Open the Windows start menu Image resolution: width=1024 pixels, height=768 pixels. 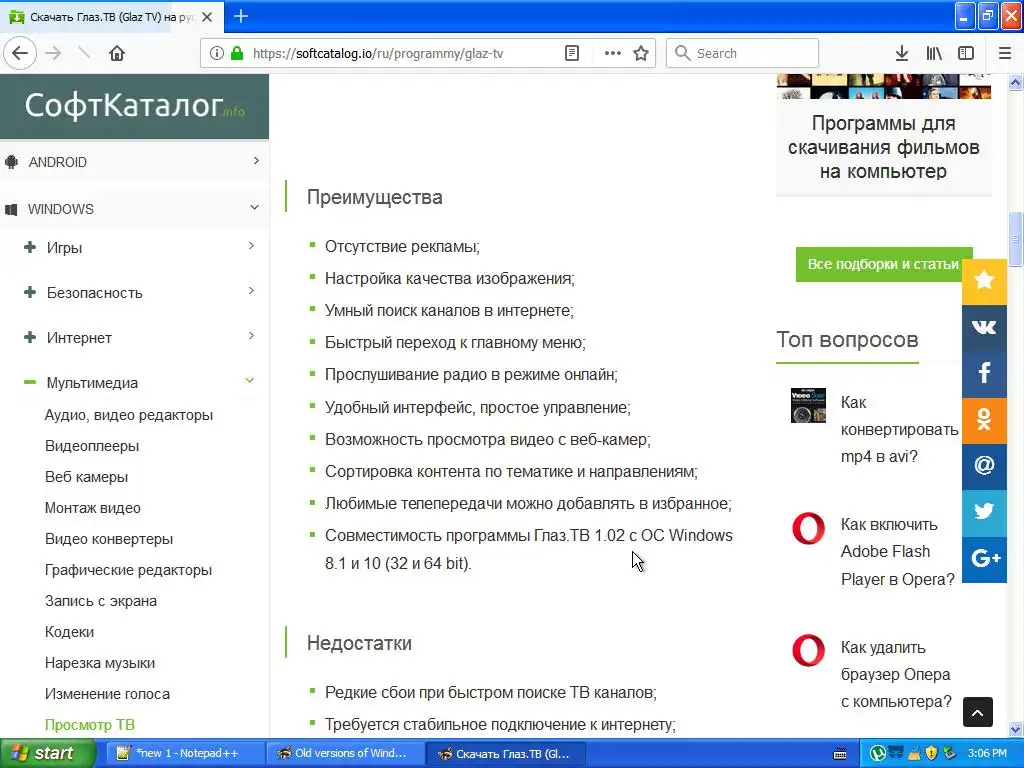[x=48, y=753]
